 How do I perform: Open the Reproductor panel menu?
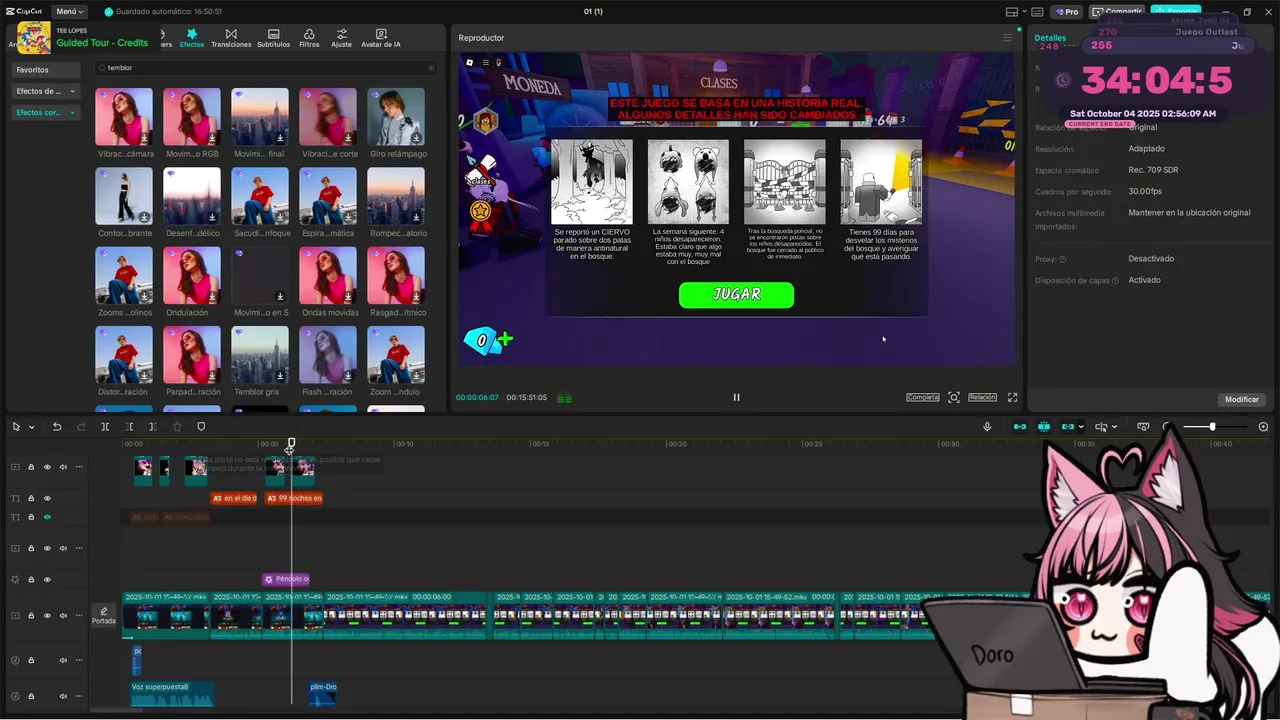click(1007, 38)
